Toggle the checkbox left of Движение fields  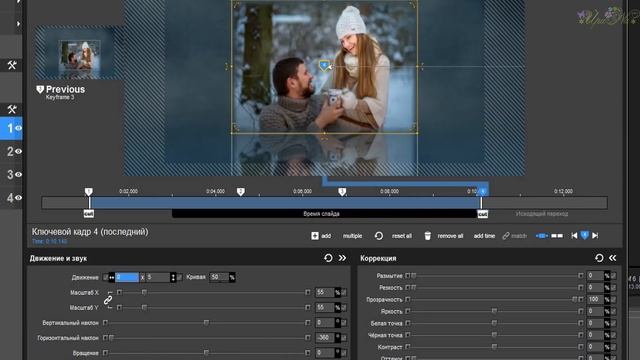[105, 278]
